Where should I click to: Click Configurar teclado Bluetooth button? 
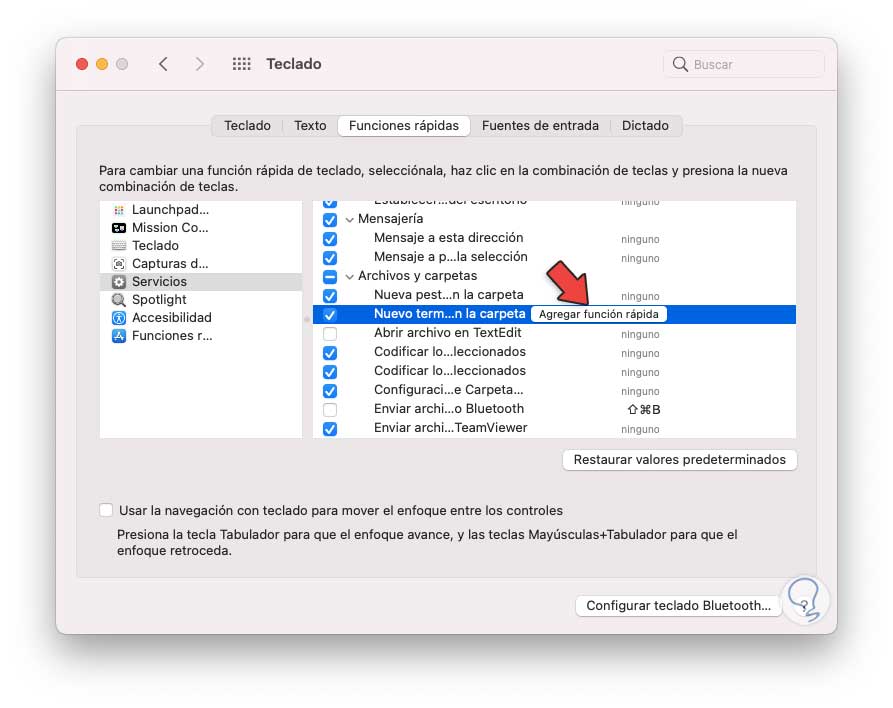[678, 605]
